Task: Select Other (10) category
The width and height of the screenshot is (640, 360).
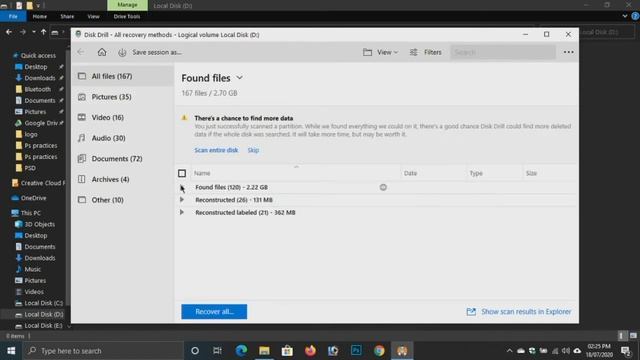Action: pos(122,200)
